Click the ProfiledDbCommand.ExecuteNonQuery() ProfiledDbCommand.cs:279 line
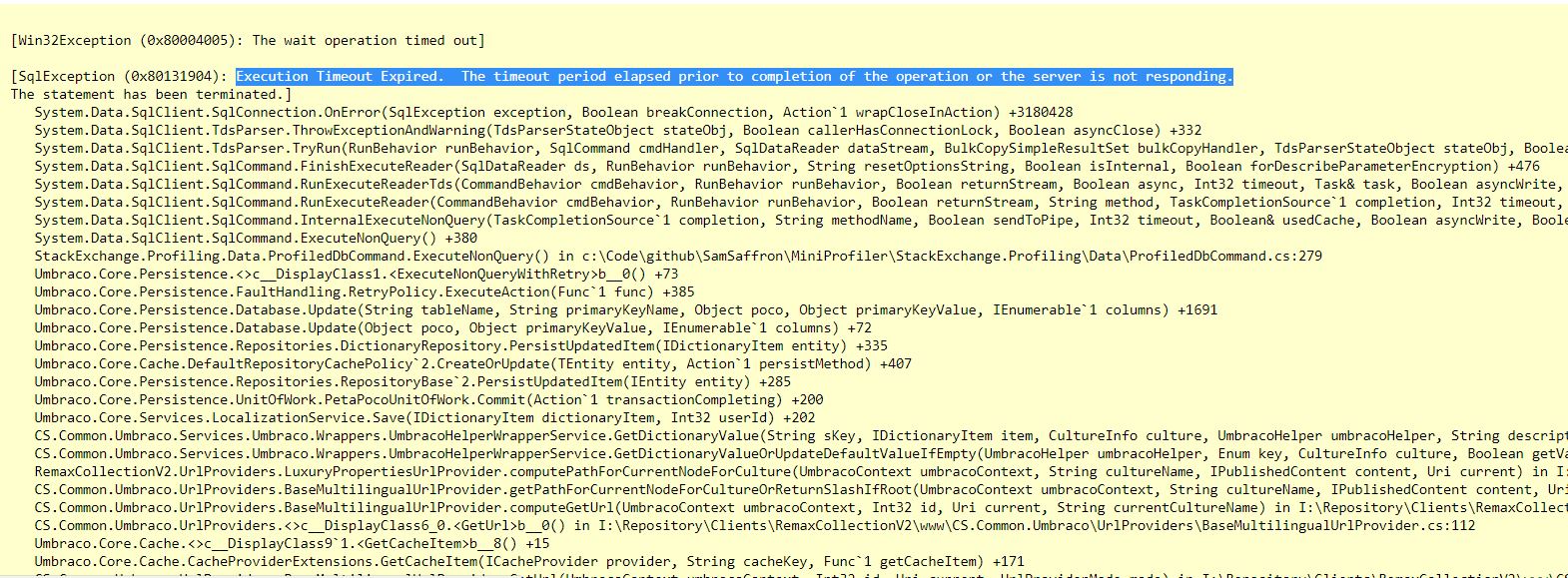 click(678, 257)
